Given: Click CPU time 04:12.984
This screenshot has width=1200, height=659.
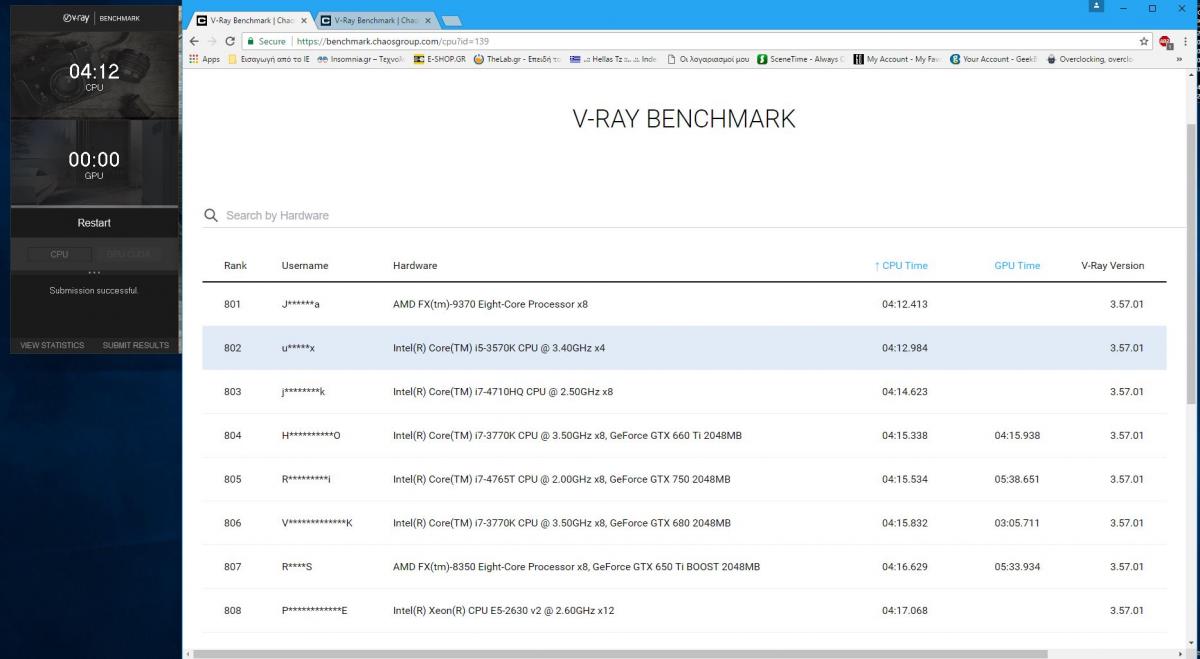Looking at the screenshot, I should (x=904, y=348).
